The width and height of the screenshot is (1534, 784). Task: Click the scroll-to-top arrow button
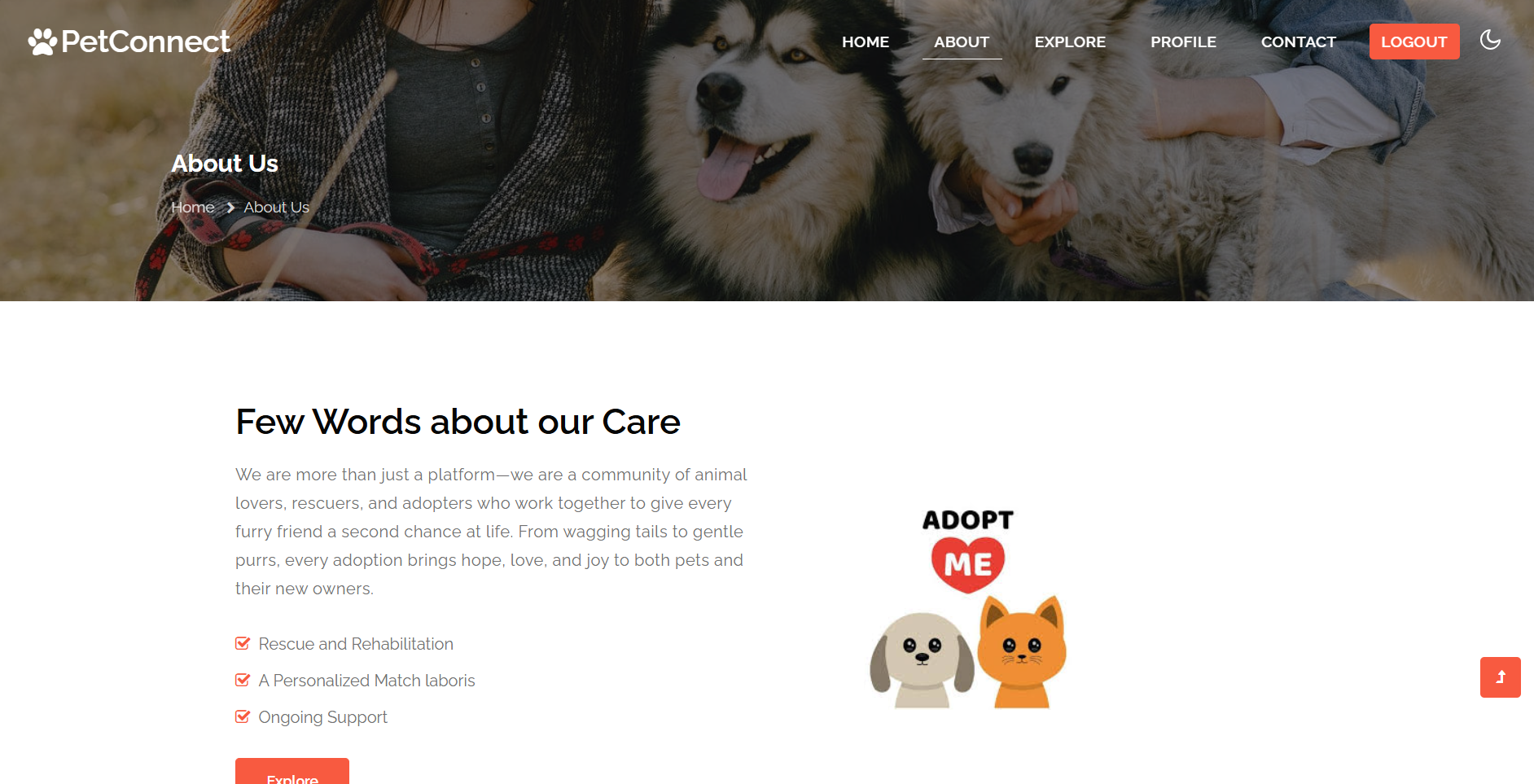1500,677
